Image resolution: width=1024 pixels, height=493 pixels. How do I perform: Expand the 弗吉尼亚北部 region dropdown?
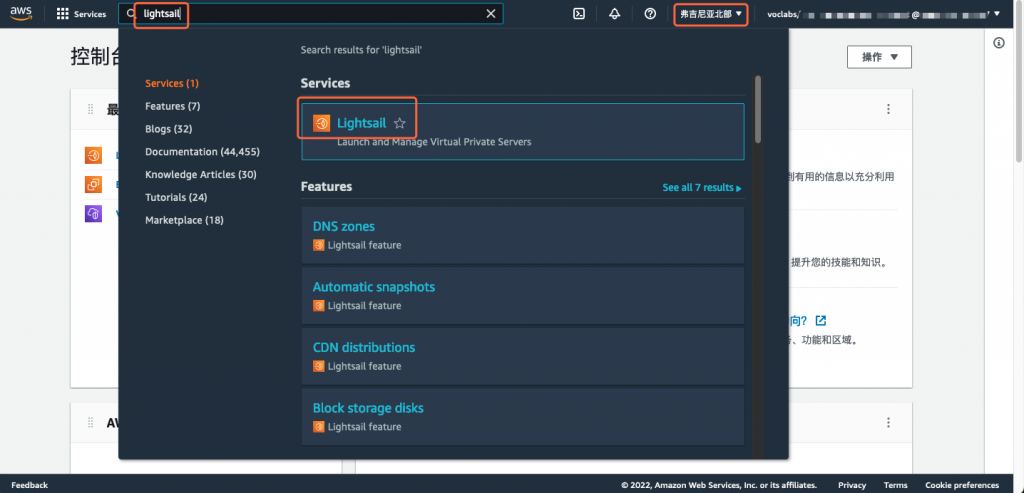pos(711,14)
